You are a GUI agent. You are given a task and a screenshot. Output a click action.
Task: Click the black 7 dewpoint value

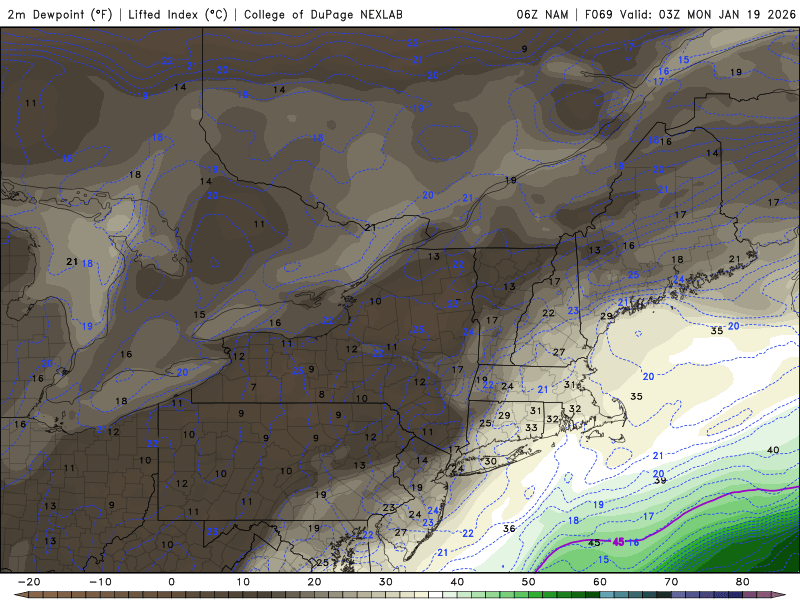[254, 387]
